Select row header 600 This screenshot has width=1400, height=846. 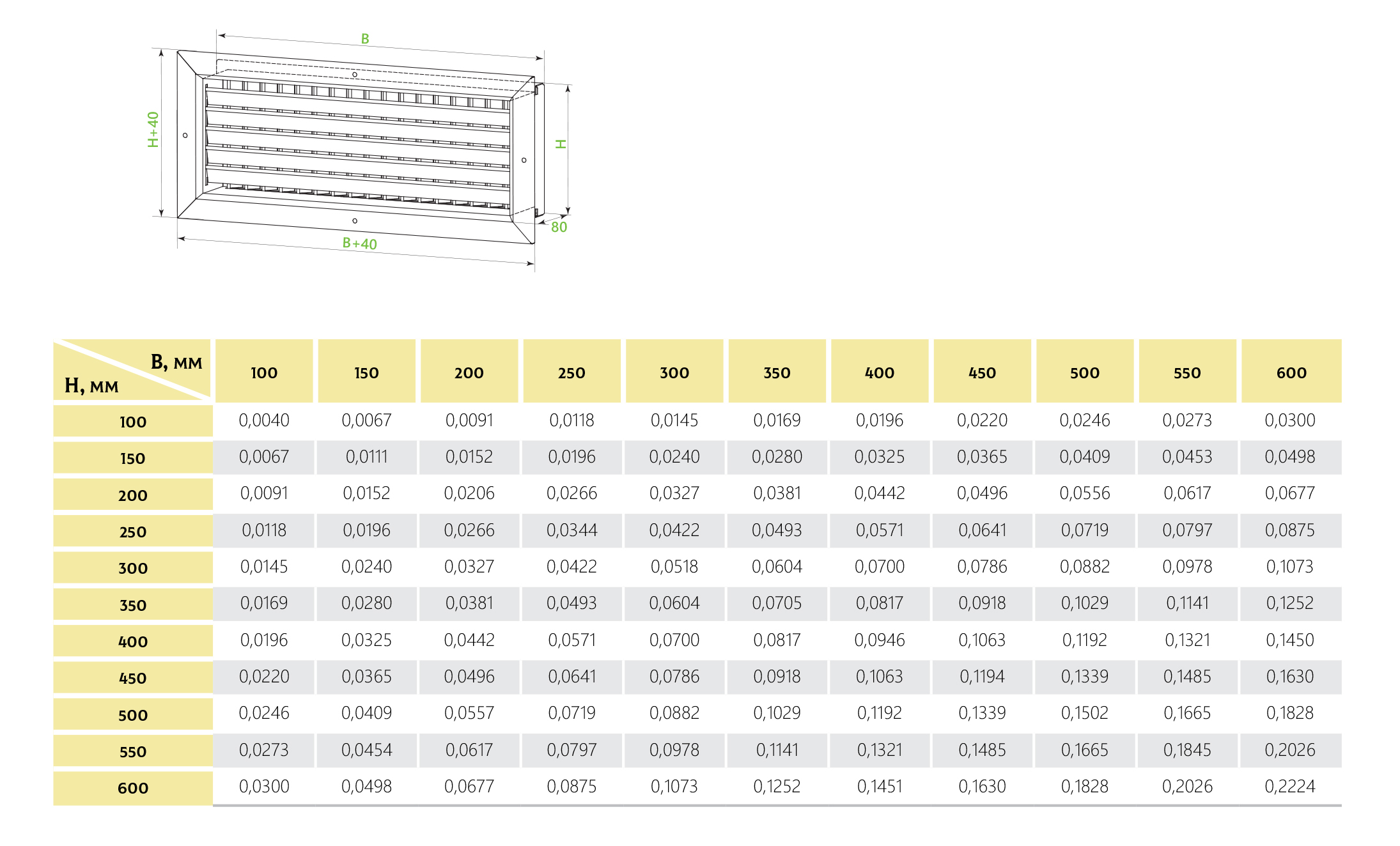(133, 788)
